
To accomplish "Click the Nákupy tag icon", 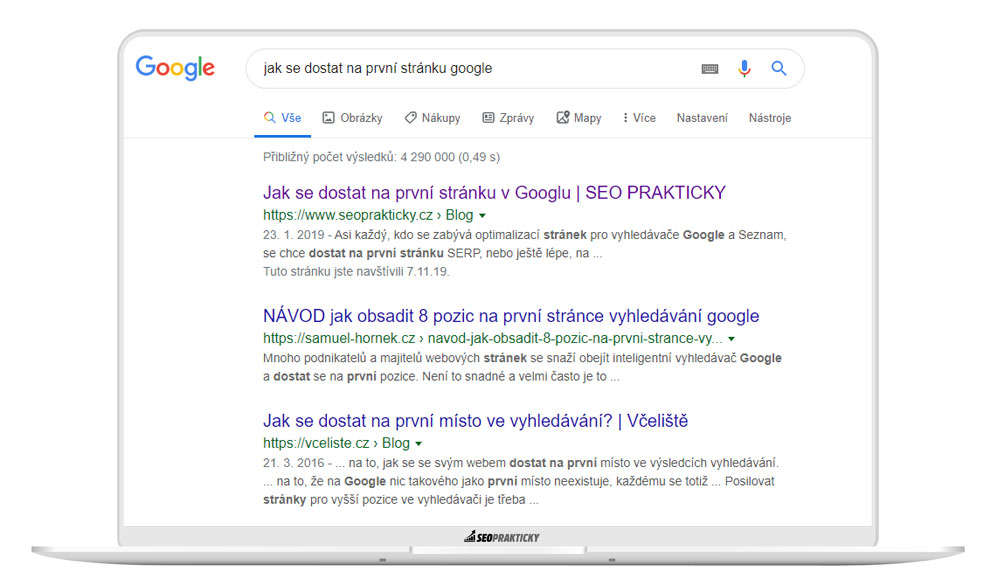I will pyautogui.click(x=410, y=117).
